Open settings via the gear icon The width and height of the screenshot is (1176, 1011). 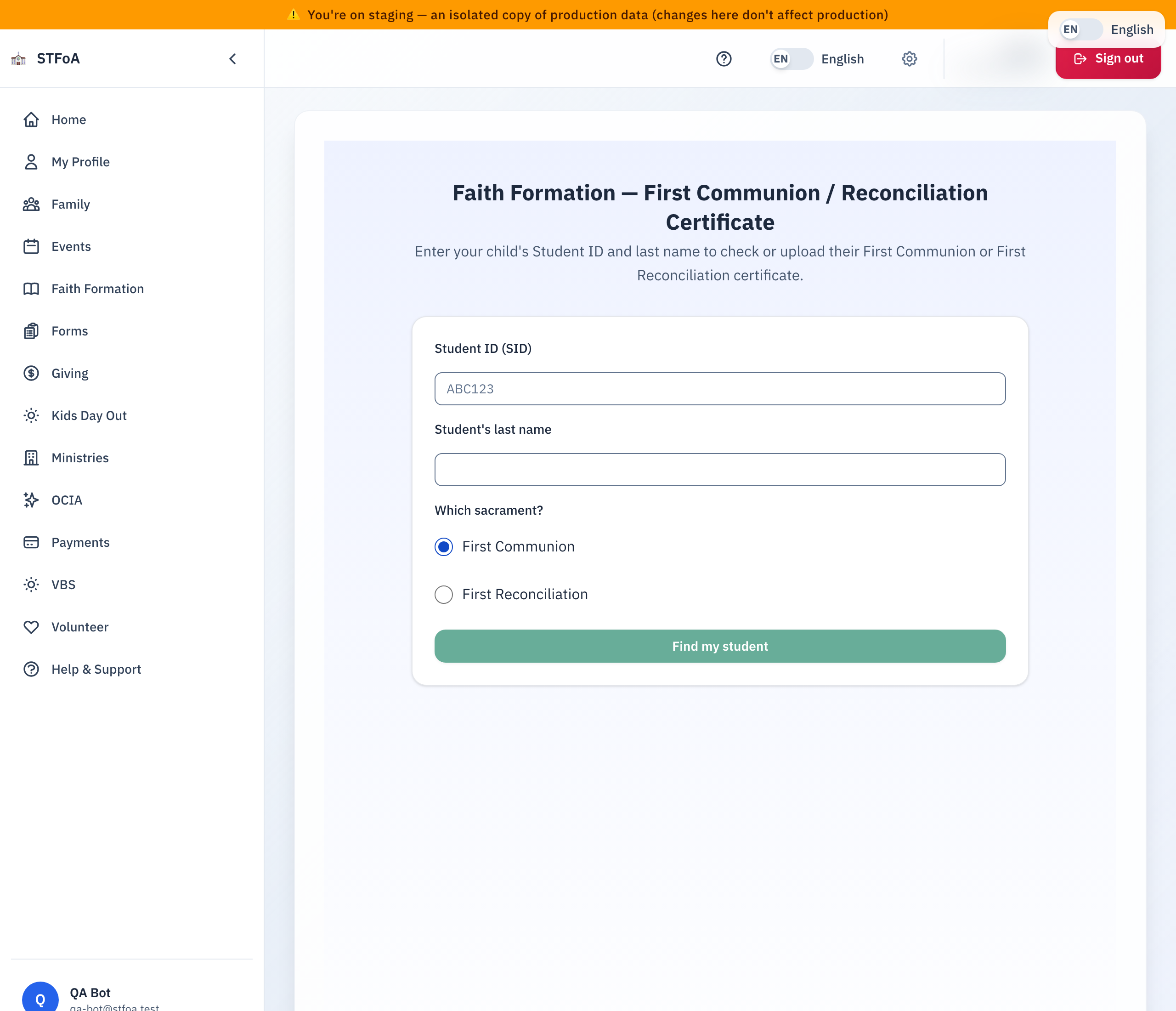[909, 59]
